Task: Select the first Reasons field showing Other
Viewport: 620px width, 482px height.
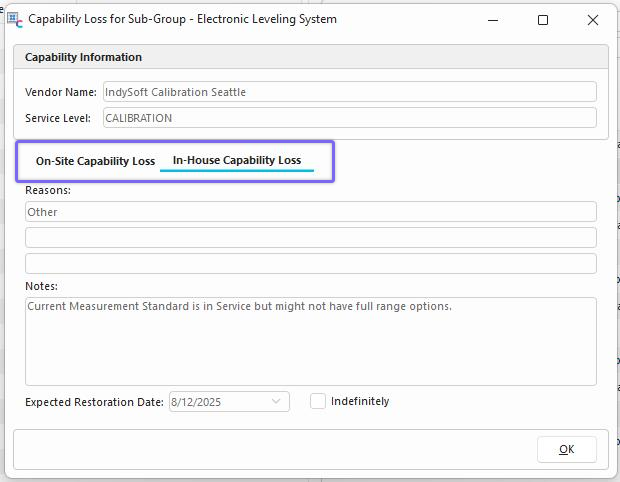Action: [310, 212]
